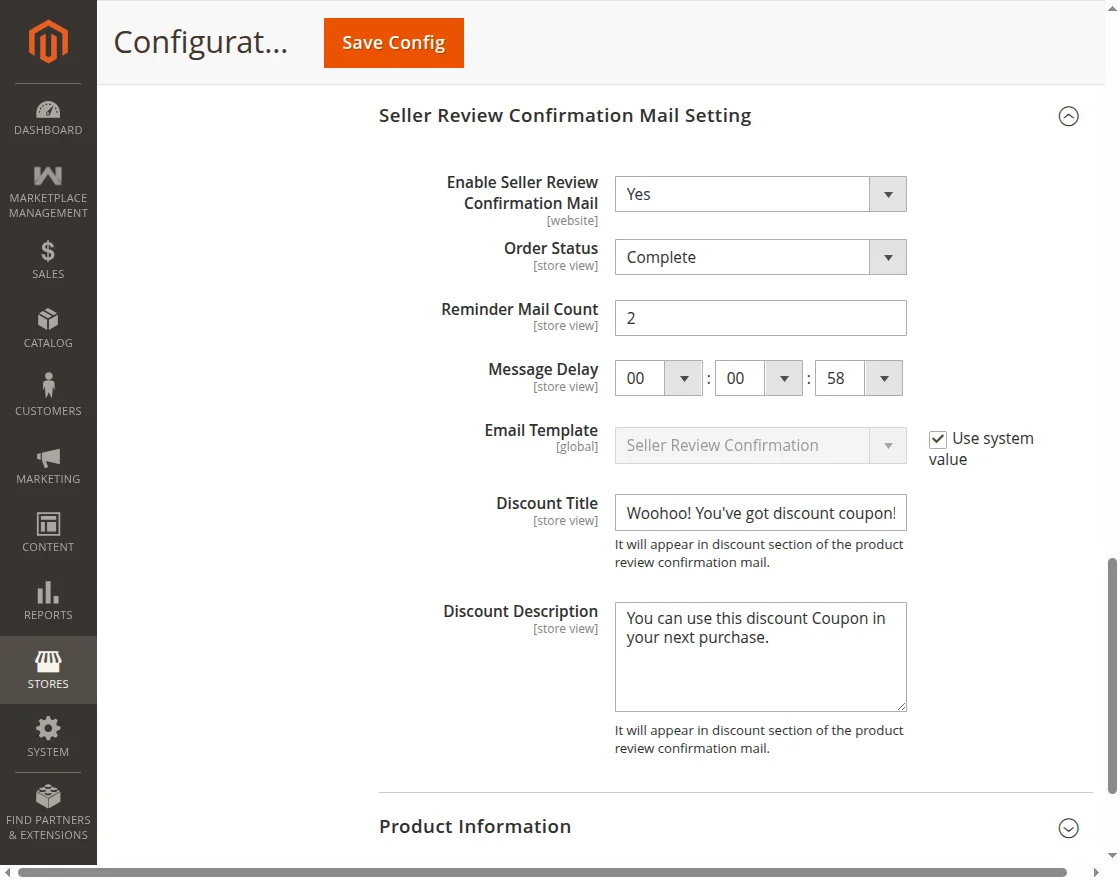Open the Catalog box icon
The image size is (1120, 880).
(48, 320)
